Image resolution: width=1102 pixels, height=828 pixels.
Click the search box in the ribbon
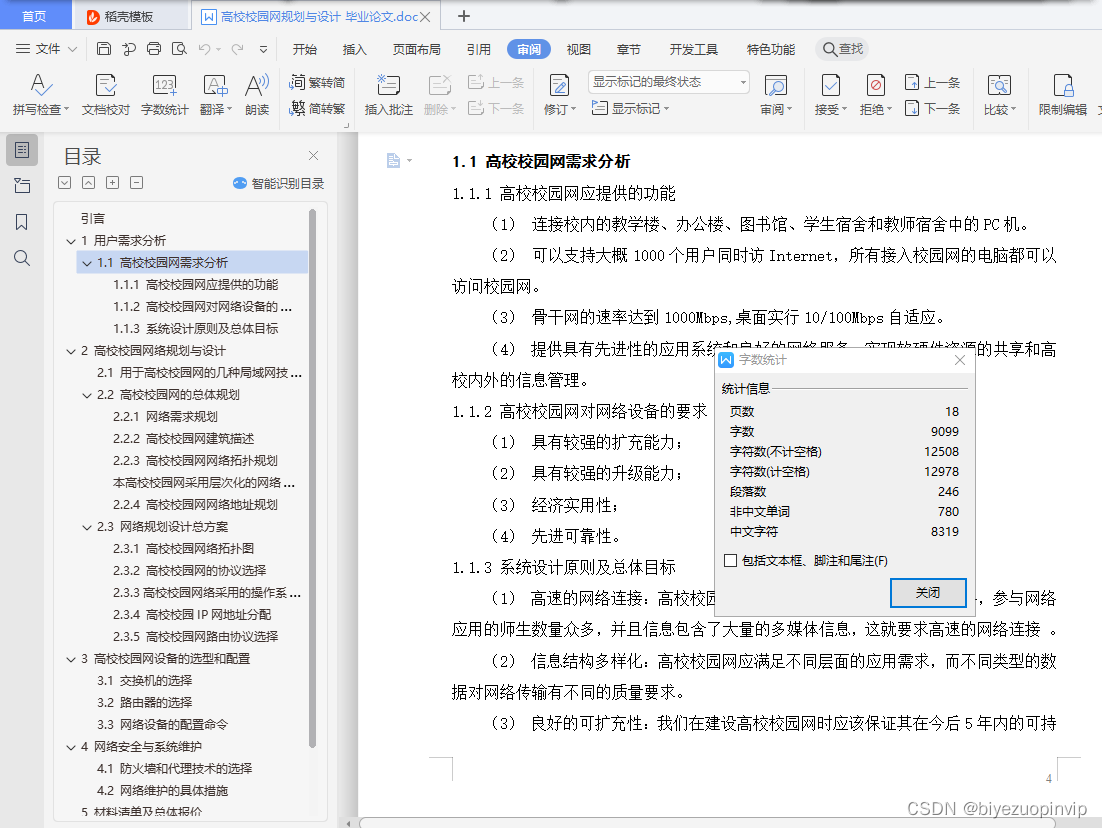842,48
